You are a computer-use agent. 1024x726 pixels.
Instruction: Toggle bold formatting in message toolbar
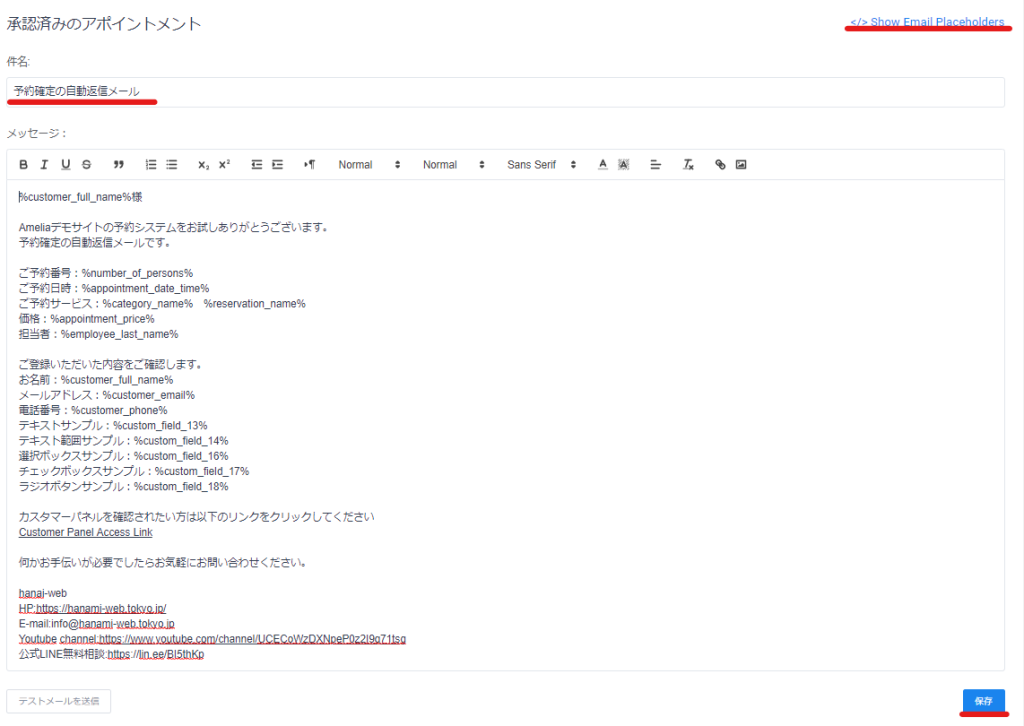pyautogui.click(x=24, y=165)
